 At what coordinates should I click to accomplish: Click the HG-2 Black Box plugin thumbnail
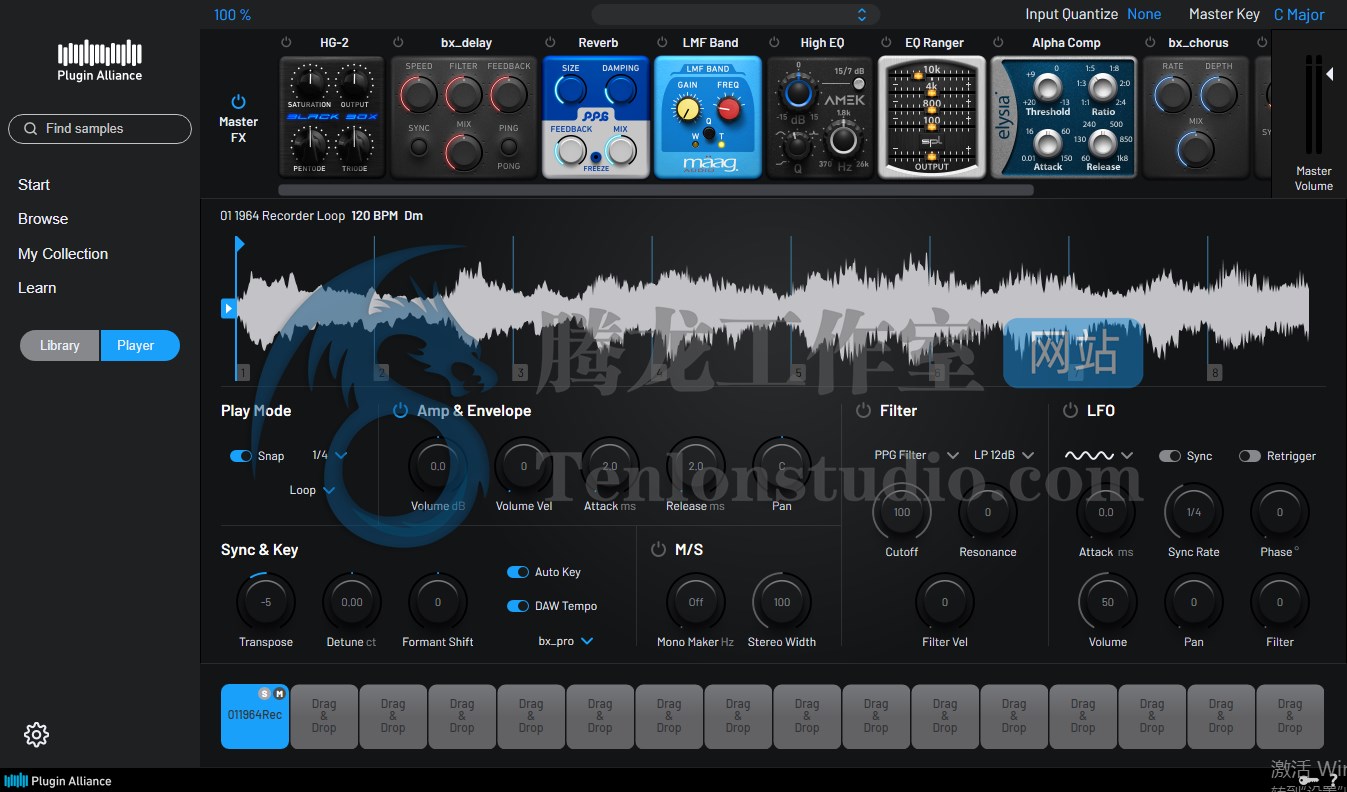pos(332,117)
